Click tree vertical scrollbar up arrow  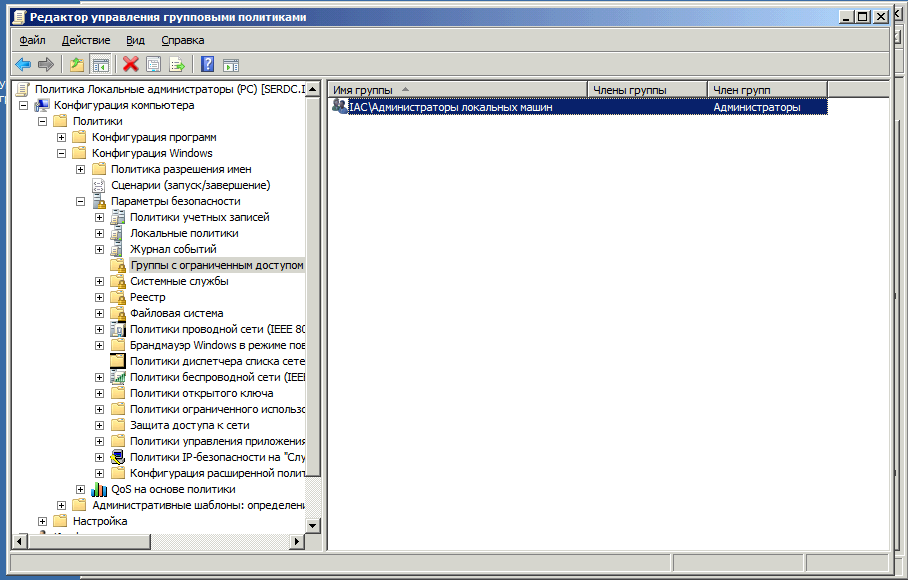point(313,89)
